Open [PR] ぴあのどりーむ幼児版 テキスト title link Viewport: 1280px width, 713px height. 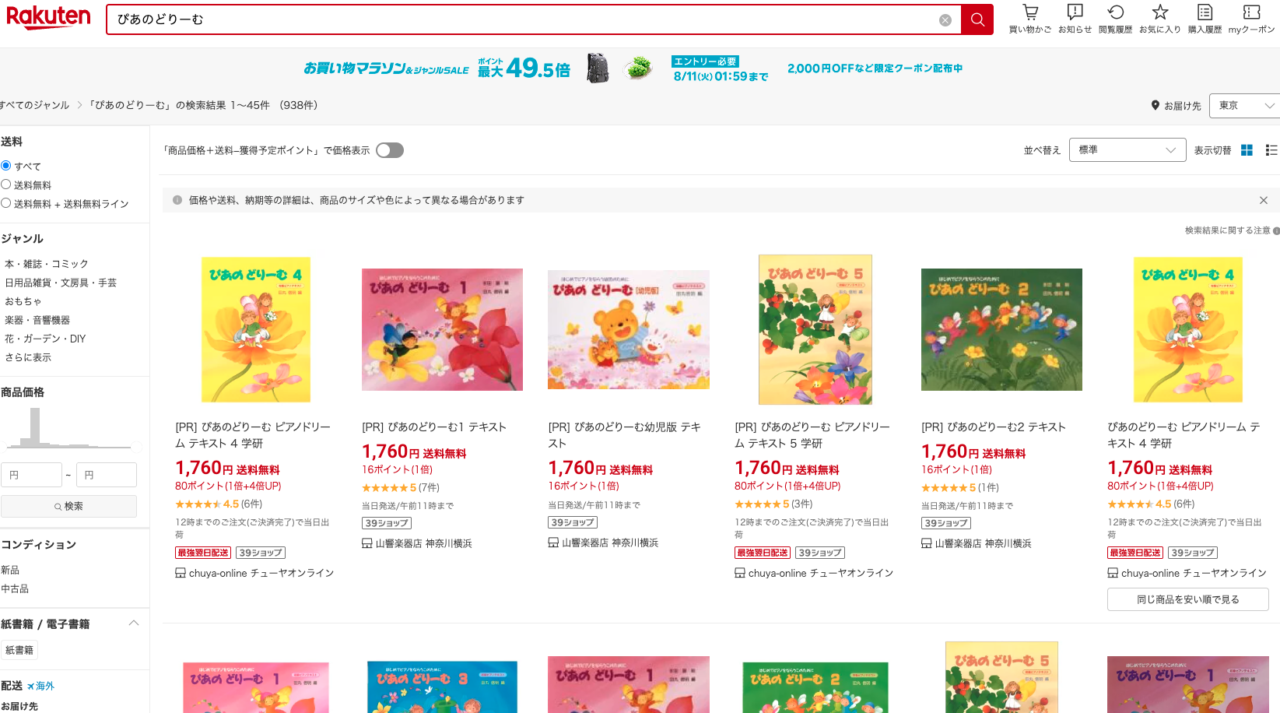(x=625, y=435)
